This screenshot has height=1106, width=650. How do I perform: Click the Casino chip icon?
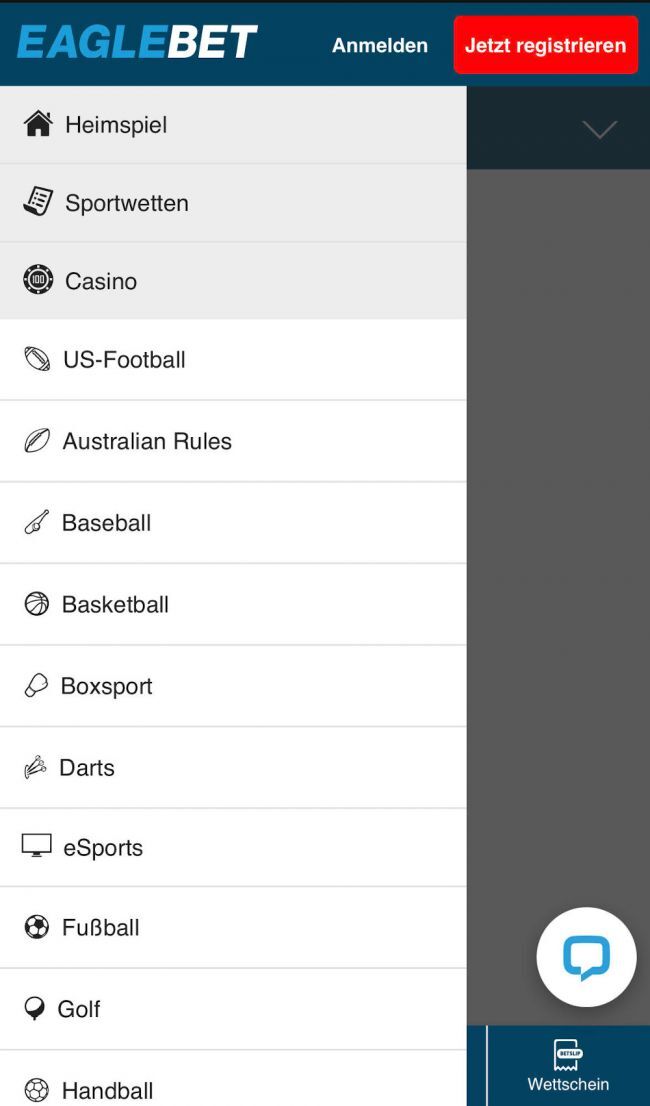37,280
